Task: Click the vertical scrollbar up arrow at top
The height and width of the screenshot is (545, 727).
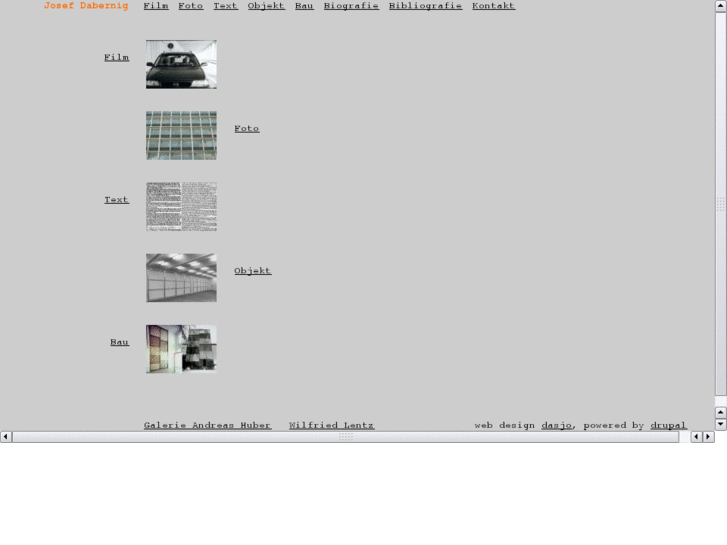Action: tap(721, 6)
